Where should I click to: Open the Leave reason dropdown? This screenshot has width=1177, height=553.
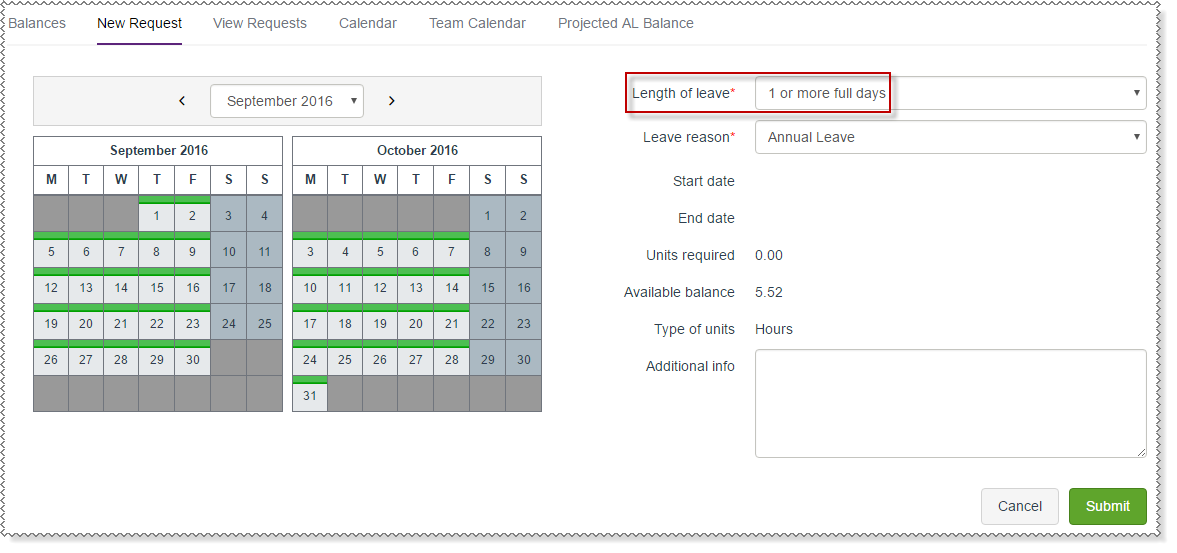click(x=949, y=137)
